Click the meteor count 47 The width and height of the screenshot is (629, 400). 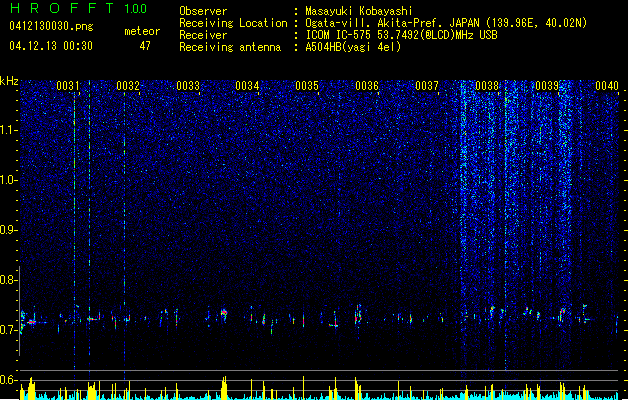pyautogui.click(x=145, y=46)
